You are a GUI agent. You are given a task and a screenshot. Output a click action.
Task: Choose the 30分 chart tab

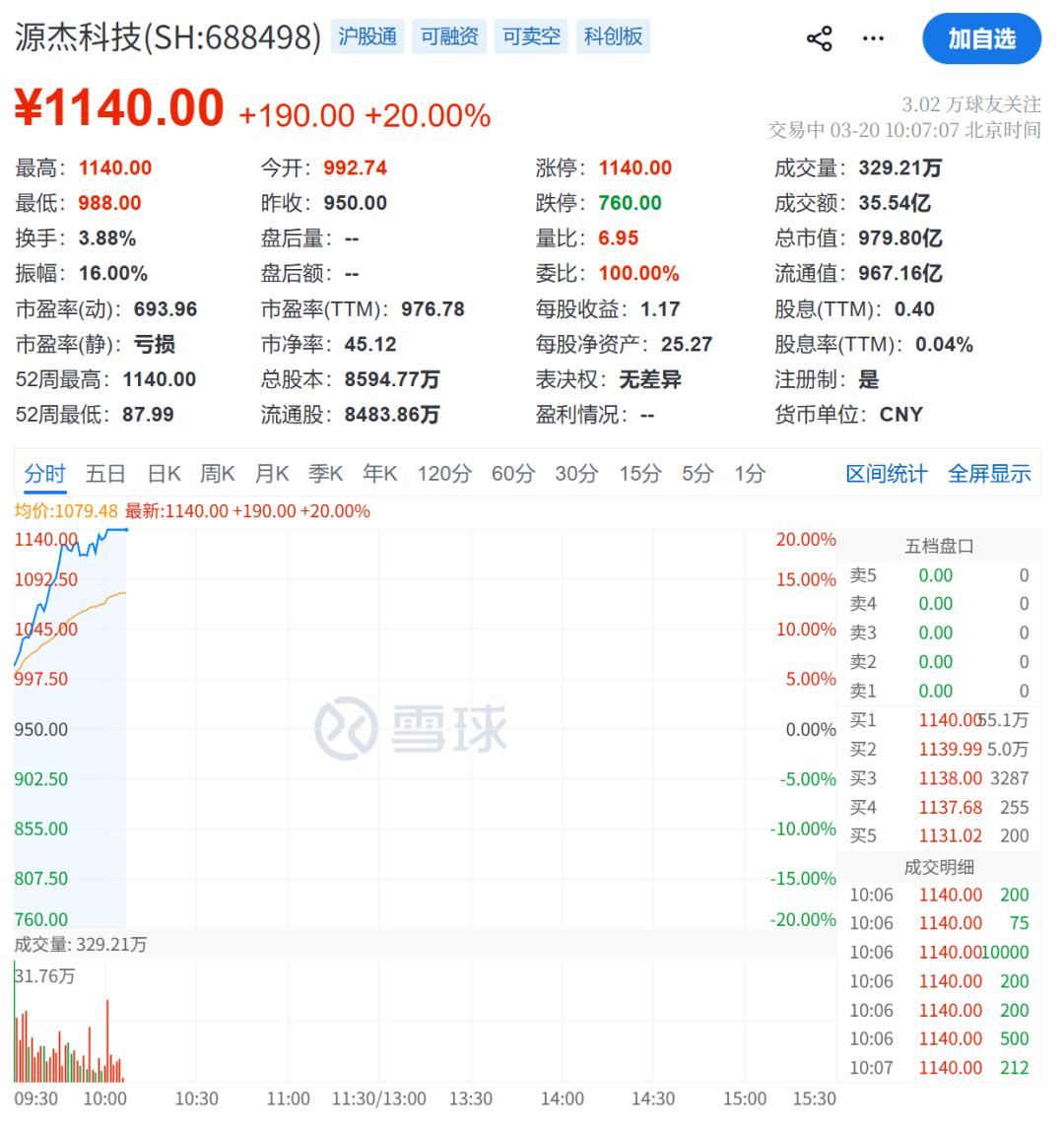576,473
